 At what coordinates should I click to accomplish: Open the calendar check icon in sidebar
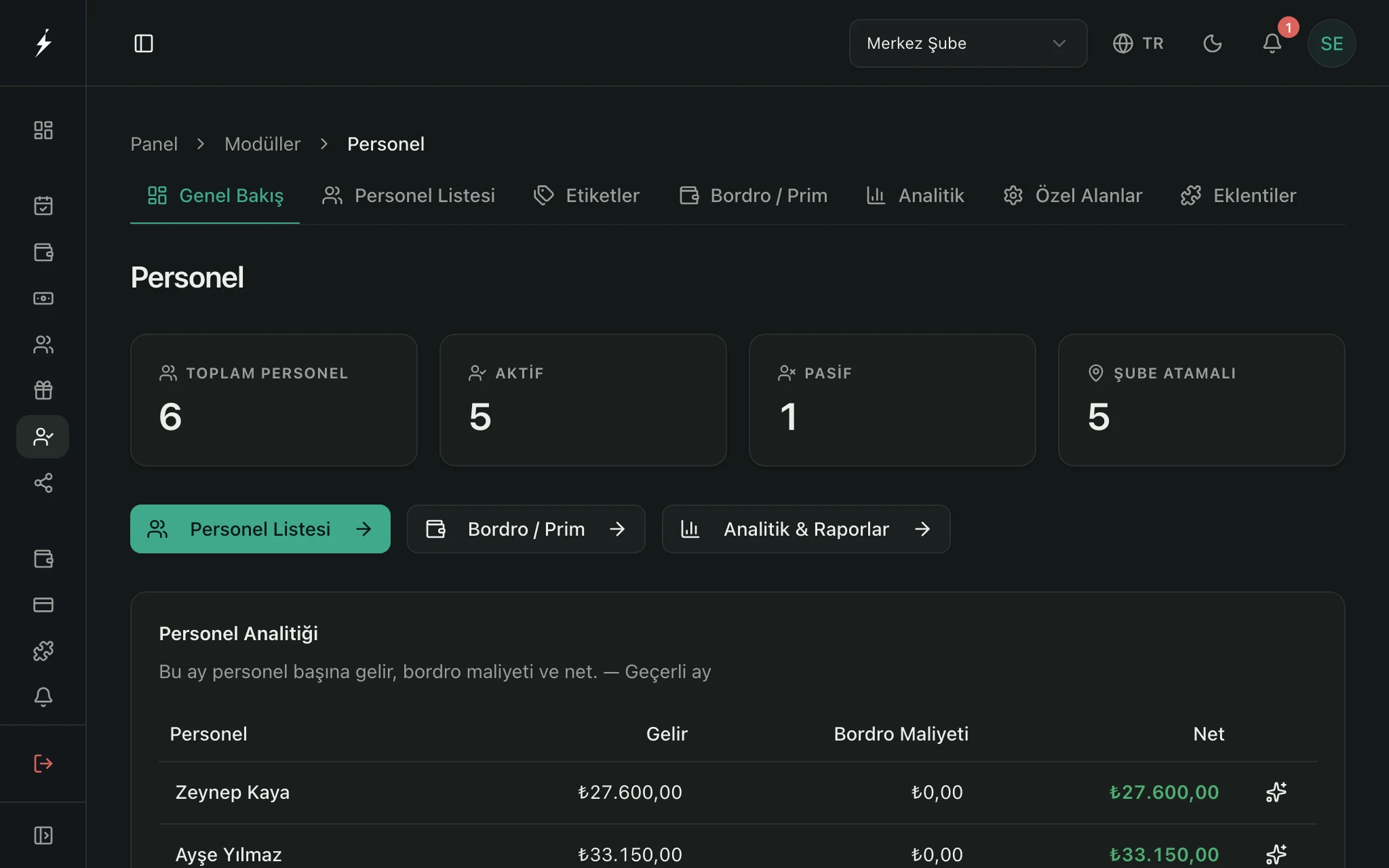pyautogui.click(x=43, y=205)
